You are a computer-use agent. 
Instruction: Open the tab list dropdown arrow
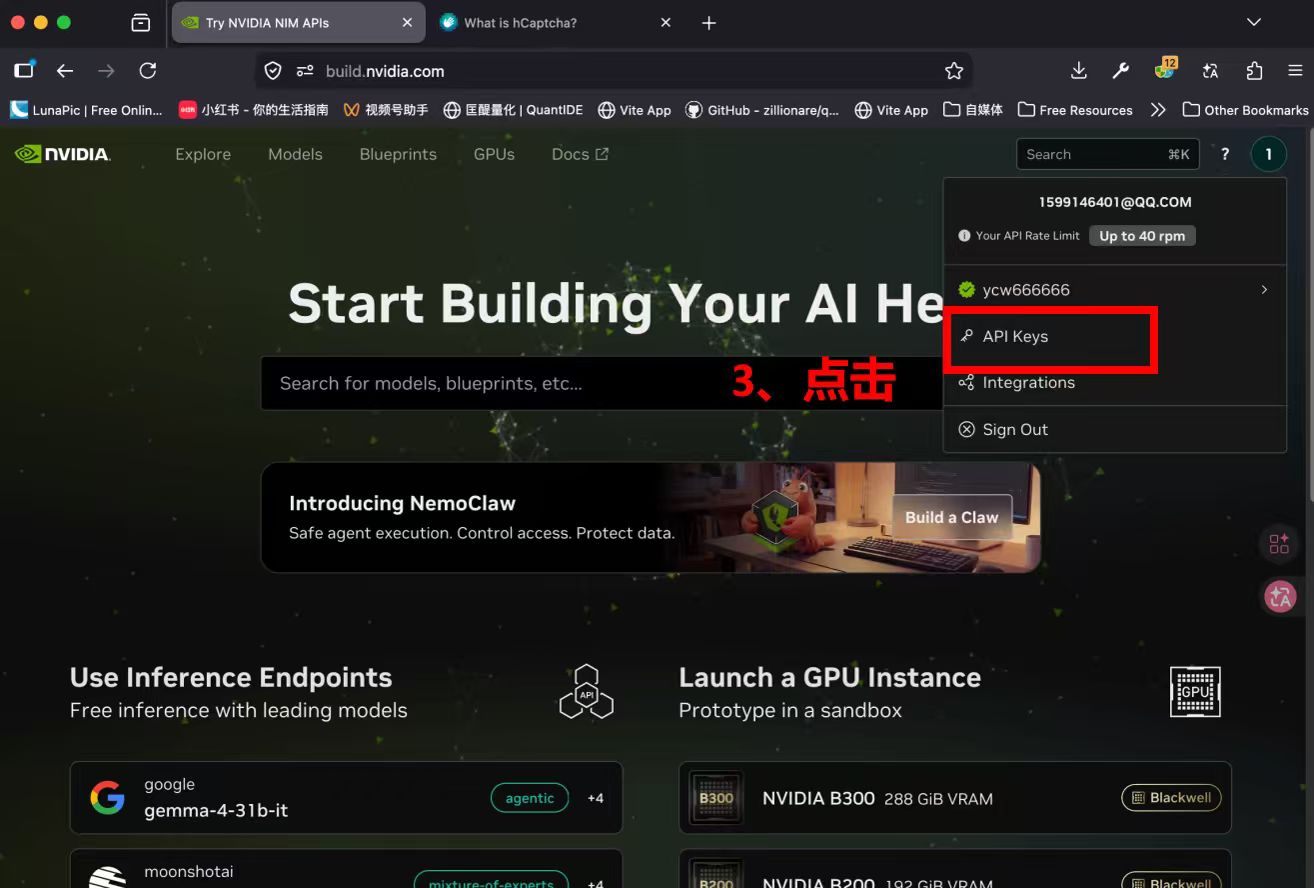pyautogui.click(x=1254, y=22)
